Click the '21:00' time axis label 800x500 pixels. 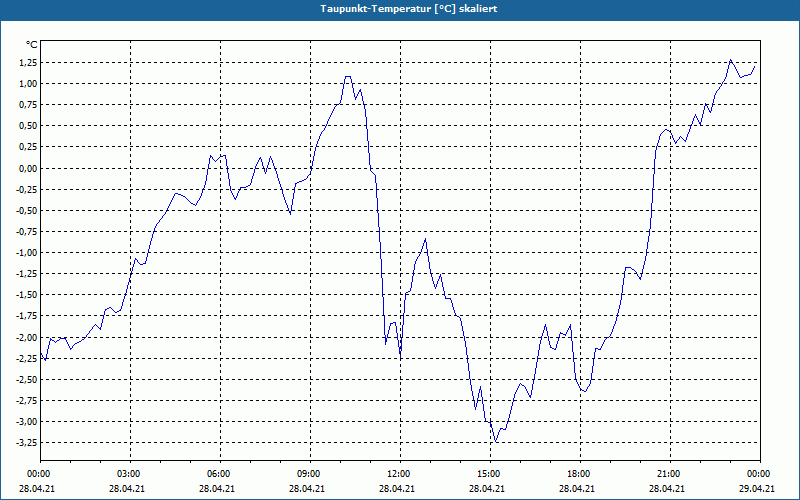click(x=670, y=473)
